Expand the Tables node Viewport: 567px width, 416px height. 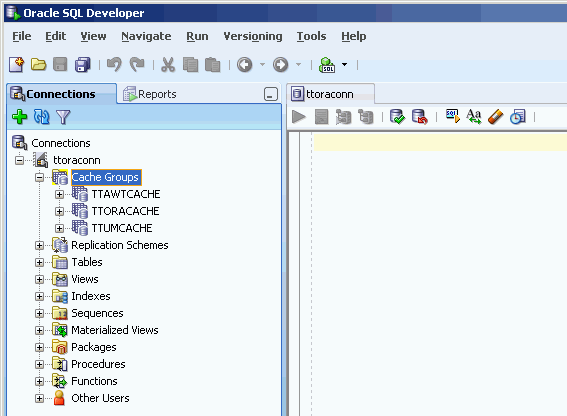39,262
